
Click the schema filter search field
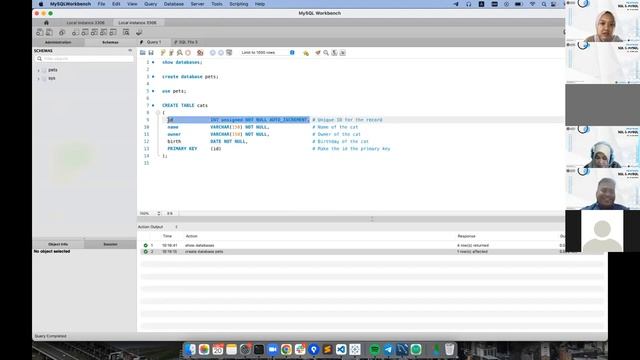point(85,59)
